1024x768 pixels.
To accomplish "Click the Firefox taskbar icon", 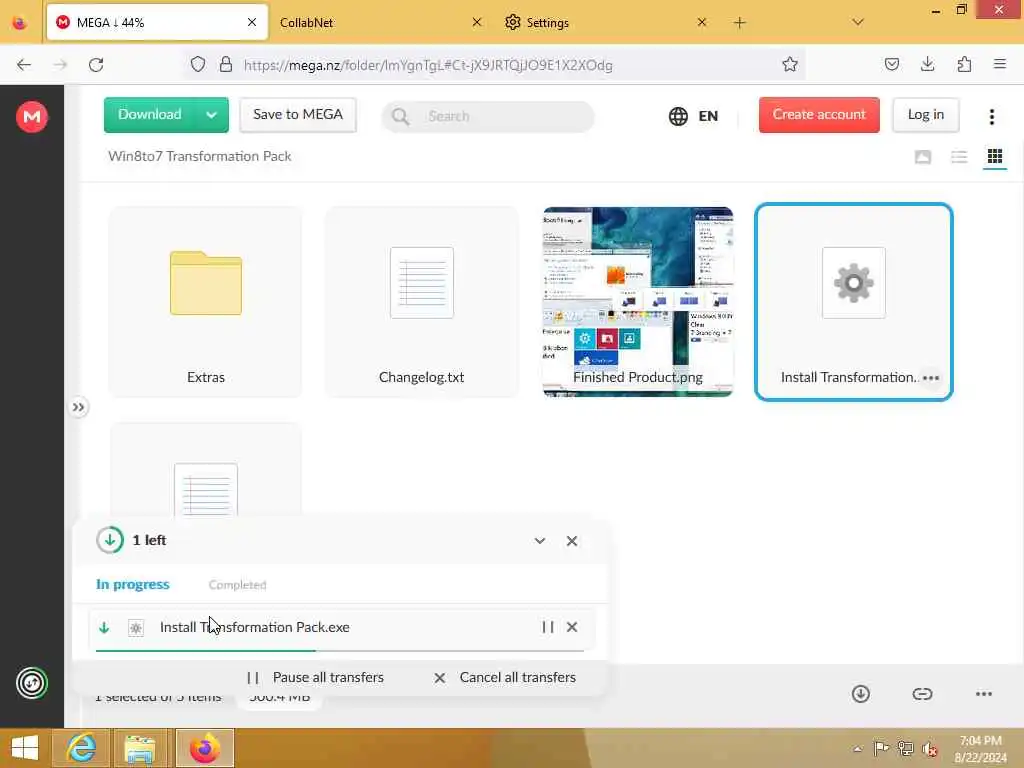I will pyautogui.click(x=205, y=748).
